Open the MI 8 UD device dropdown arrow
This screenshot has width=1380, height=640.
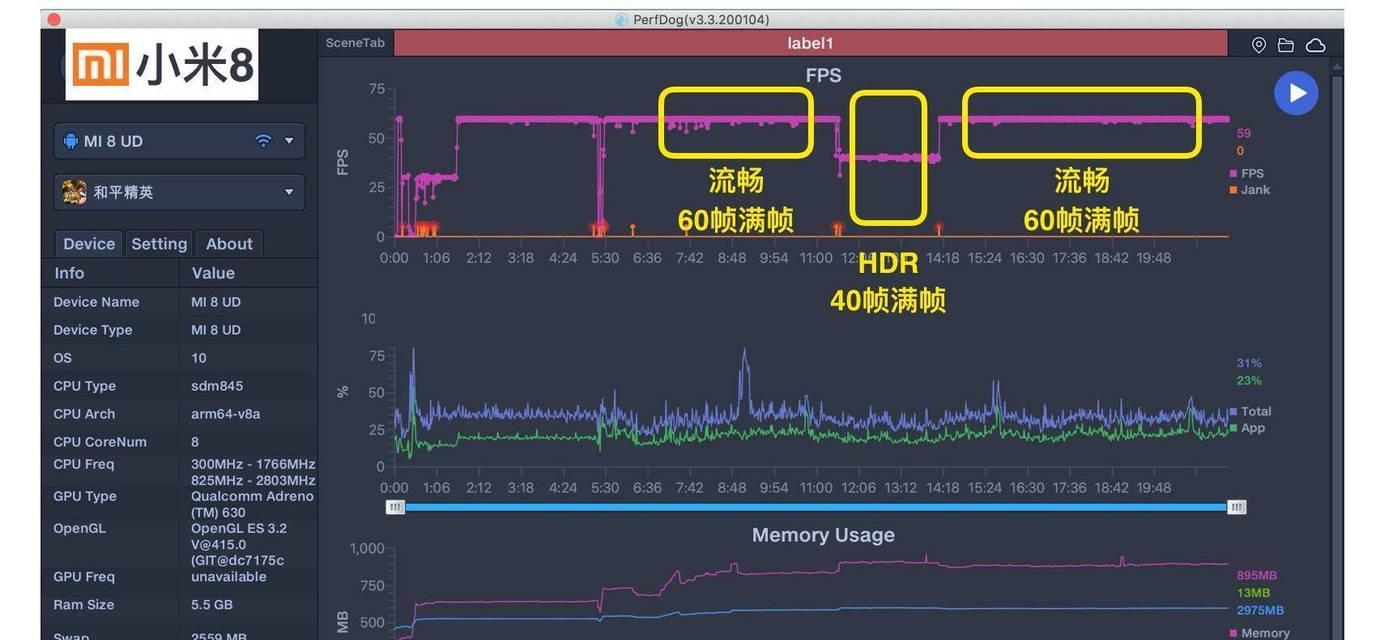(x=289, y=141)
